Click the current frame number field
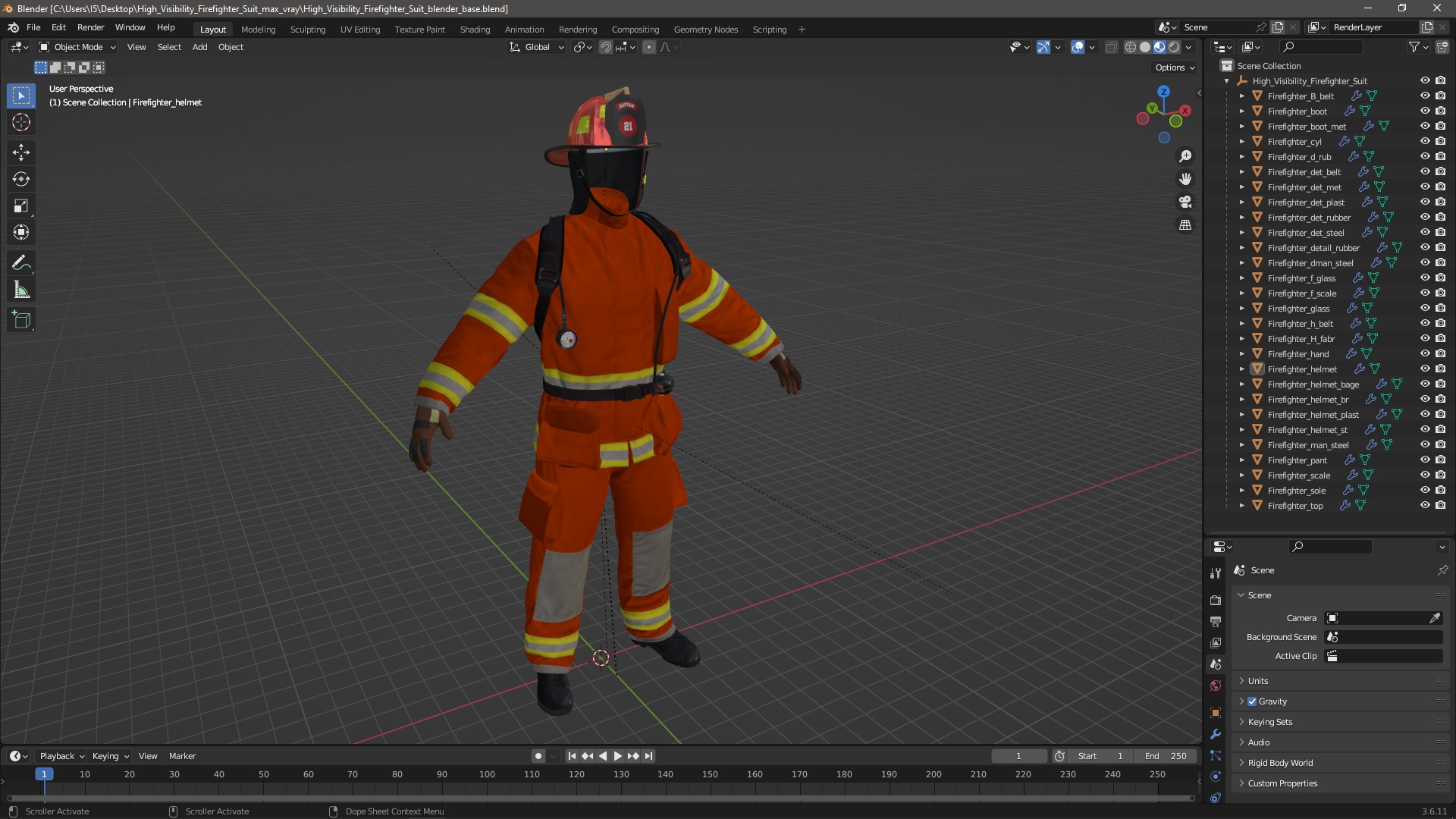This screenshot has width=1456, height=819. point(1018,756)
